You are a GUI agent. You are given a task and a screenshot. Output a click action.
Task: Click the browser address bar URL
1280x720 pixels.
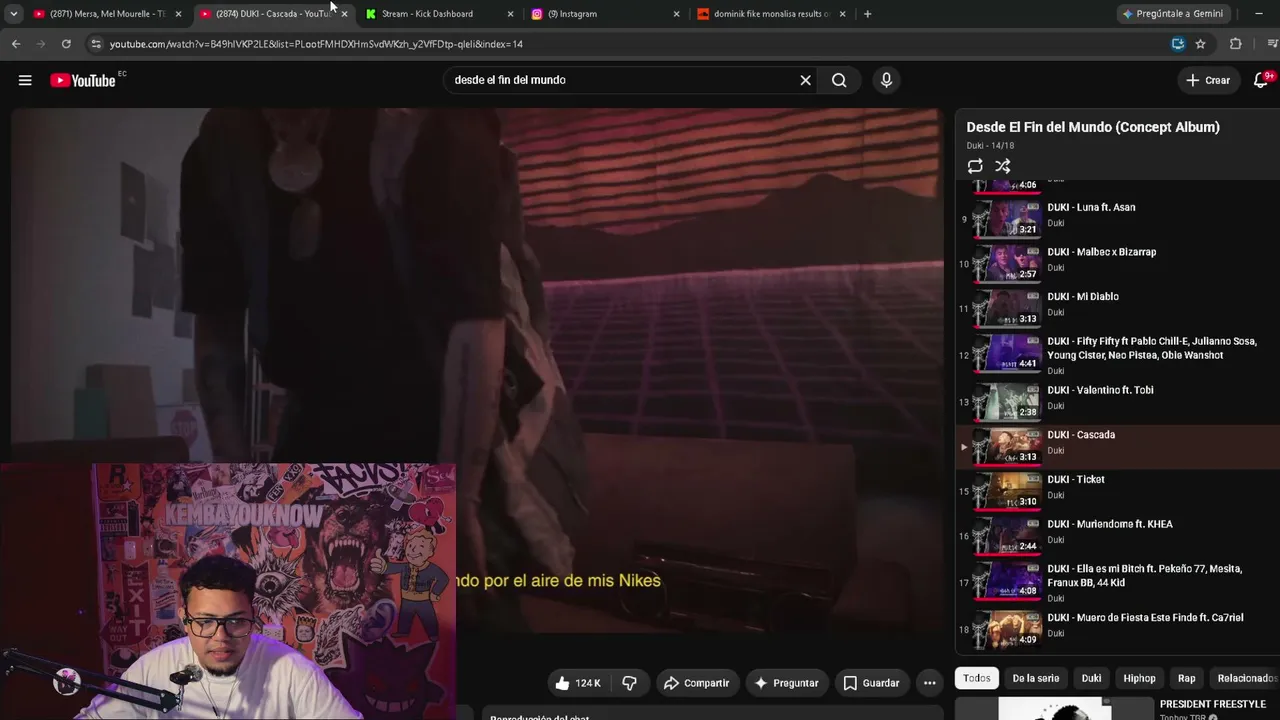(x=316, y=44)
